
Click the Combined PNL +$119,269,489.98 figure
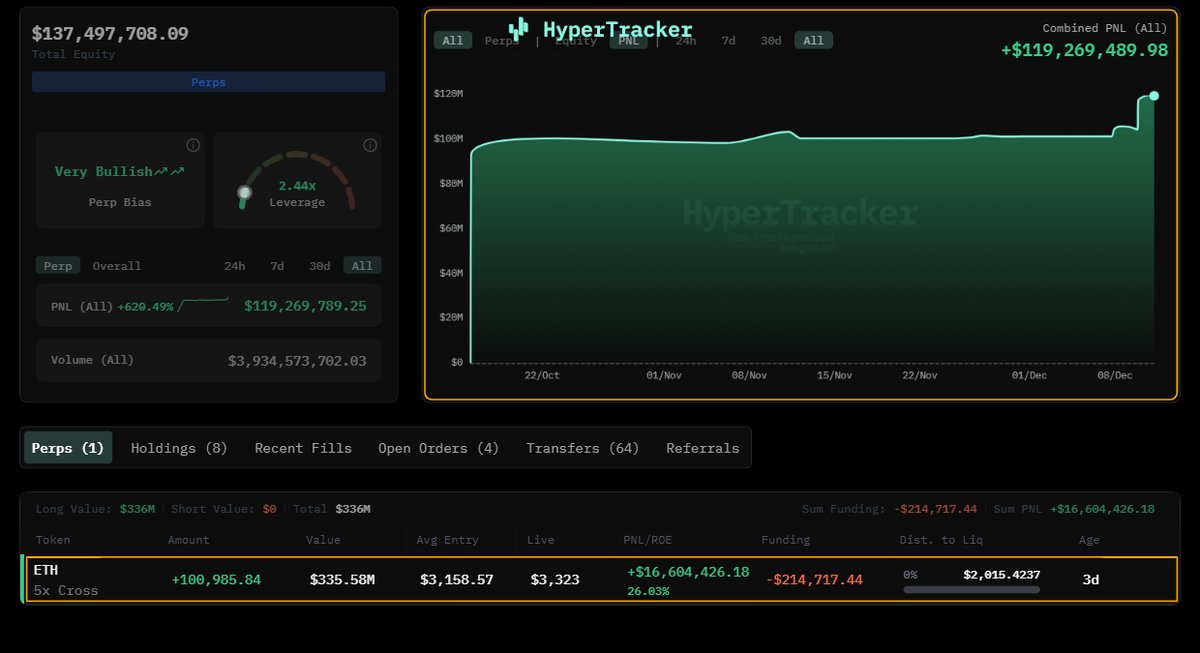point(1084,50)
